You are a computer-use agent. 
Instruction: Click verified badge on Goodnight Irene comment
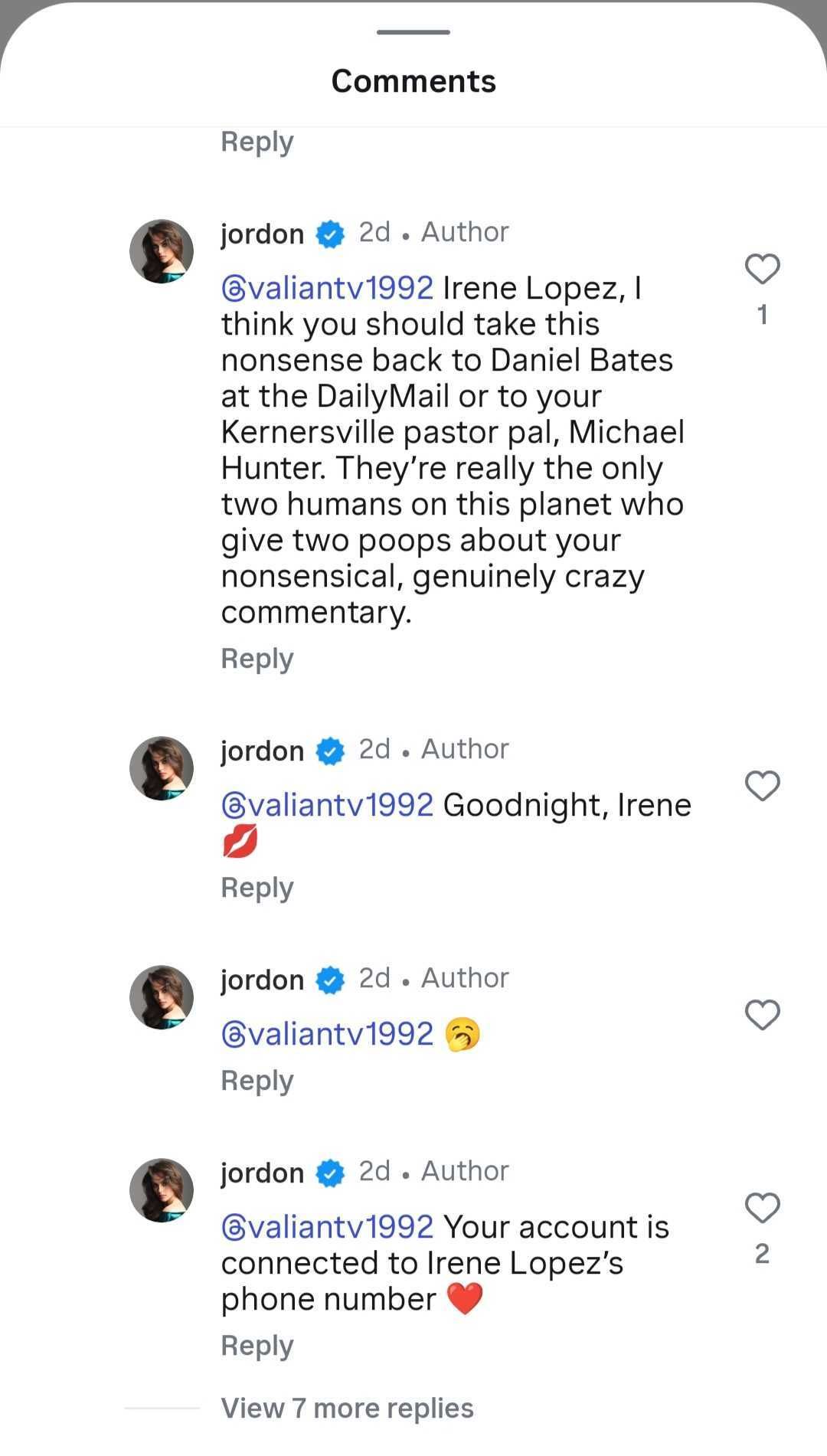tap(330, 751)
